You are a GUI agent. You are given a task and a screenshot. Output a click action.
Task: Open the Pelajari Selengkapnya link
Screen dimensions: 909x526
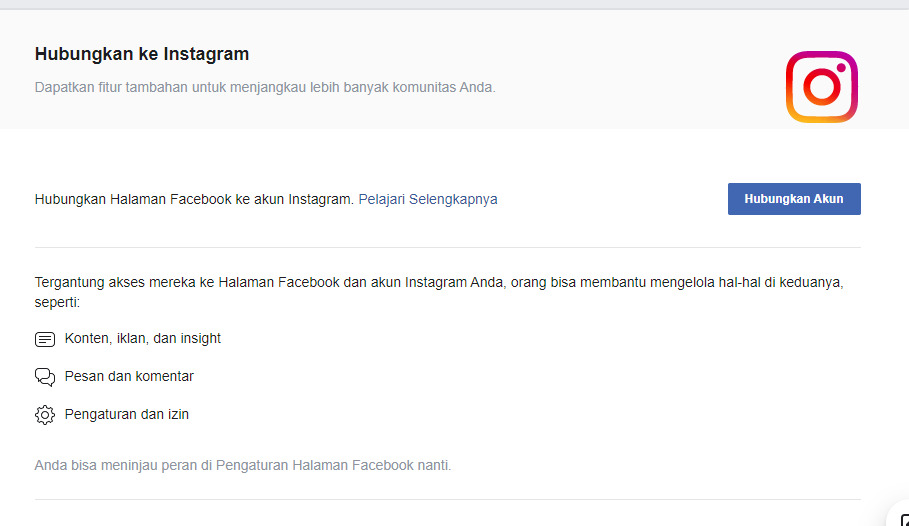[428, 199]
